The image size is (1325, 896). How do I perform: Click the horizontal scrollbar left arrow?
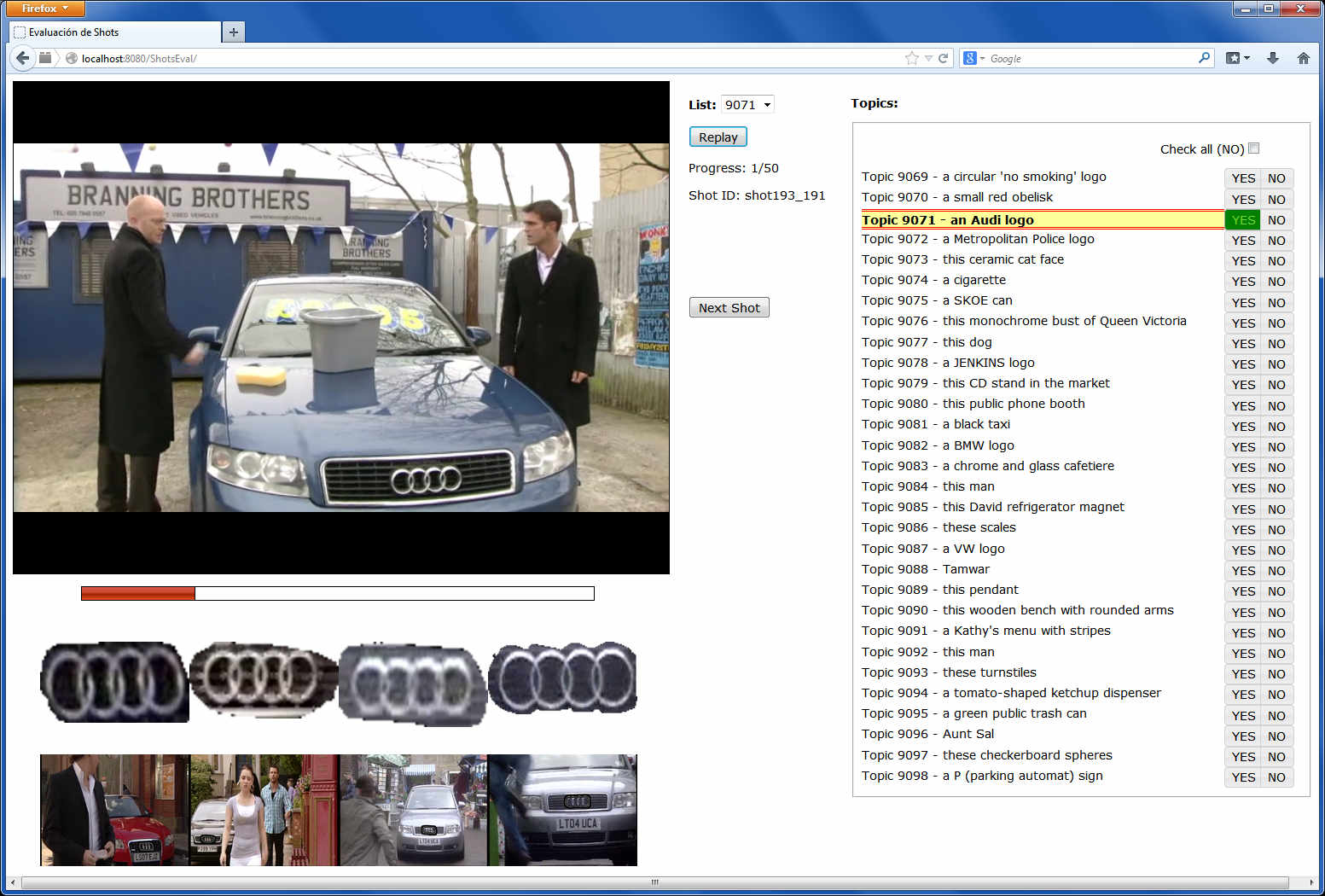tap(13, 882)
